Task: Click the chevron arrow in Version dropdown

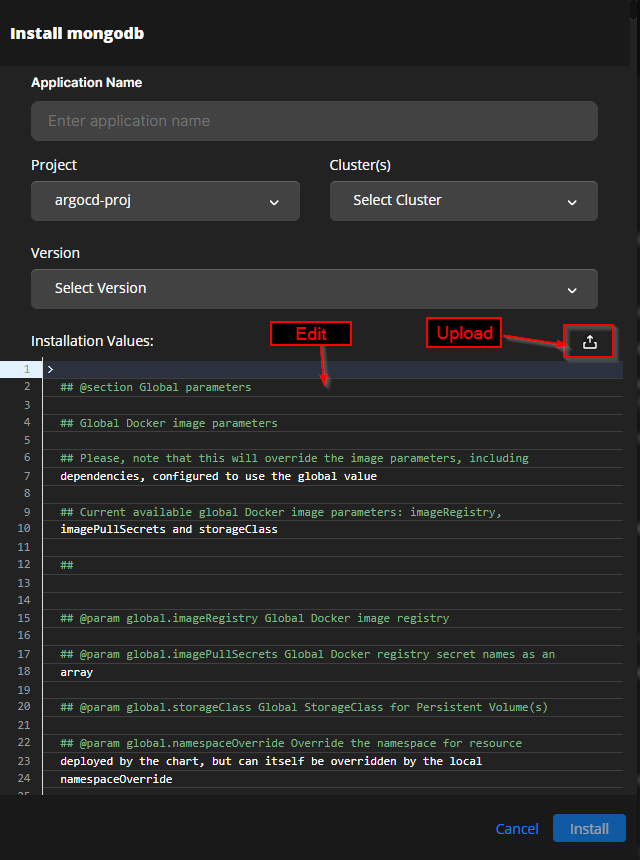Action: [x=572, y=290]
